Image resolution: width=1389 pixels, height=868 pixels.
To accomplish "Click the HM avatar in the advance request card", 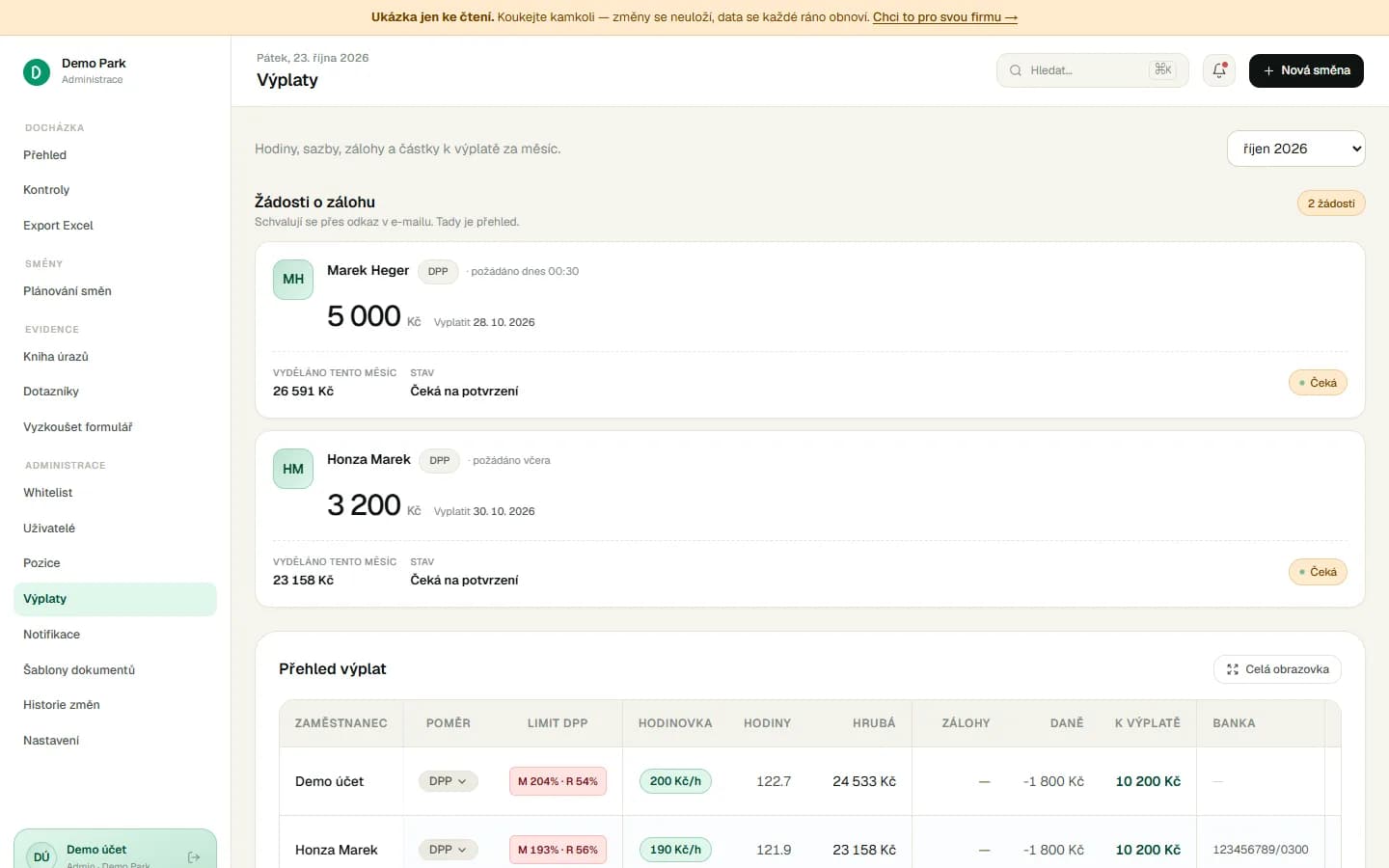I will pos(293,469).
